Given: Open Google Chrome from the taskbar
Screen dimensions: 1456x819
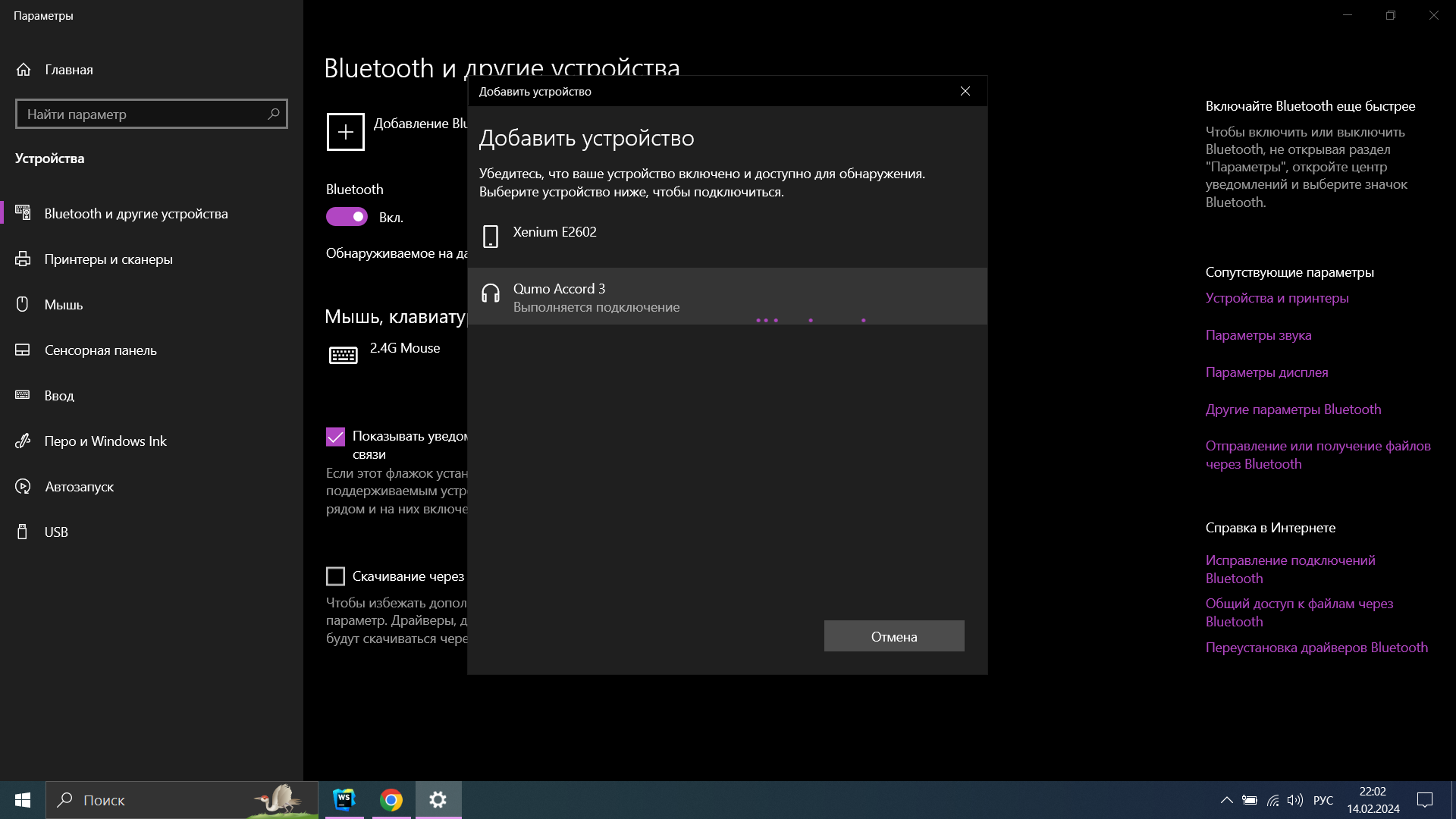Looking at the screenshot, I should pos(391,800).
